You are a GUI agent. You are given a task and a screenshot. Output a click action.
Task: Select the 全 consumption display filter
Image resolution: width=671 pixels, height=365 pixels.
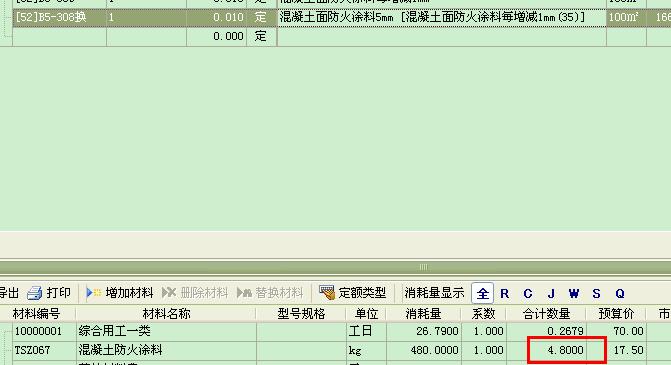click(482, 294)
